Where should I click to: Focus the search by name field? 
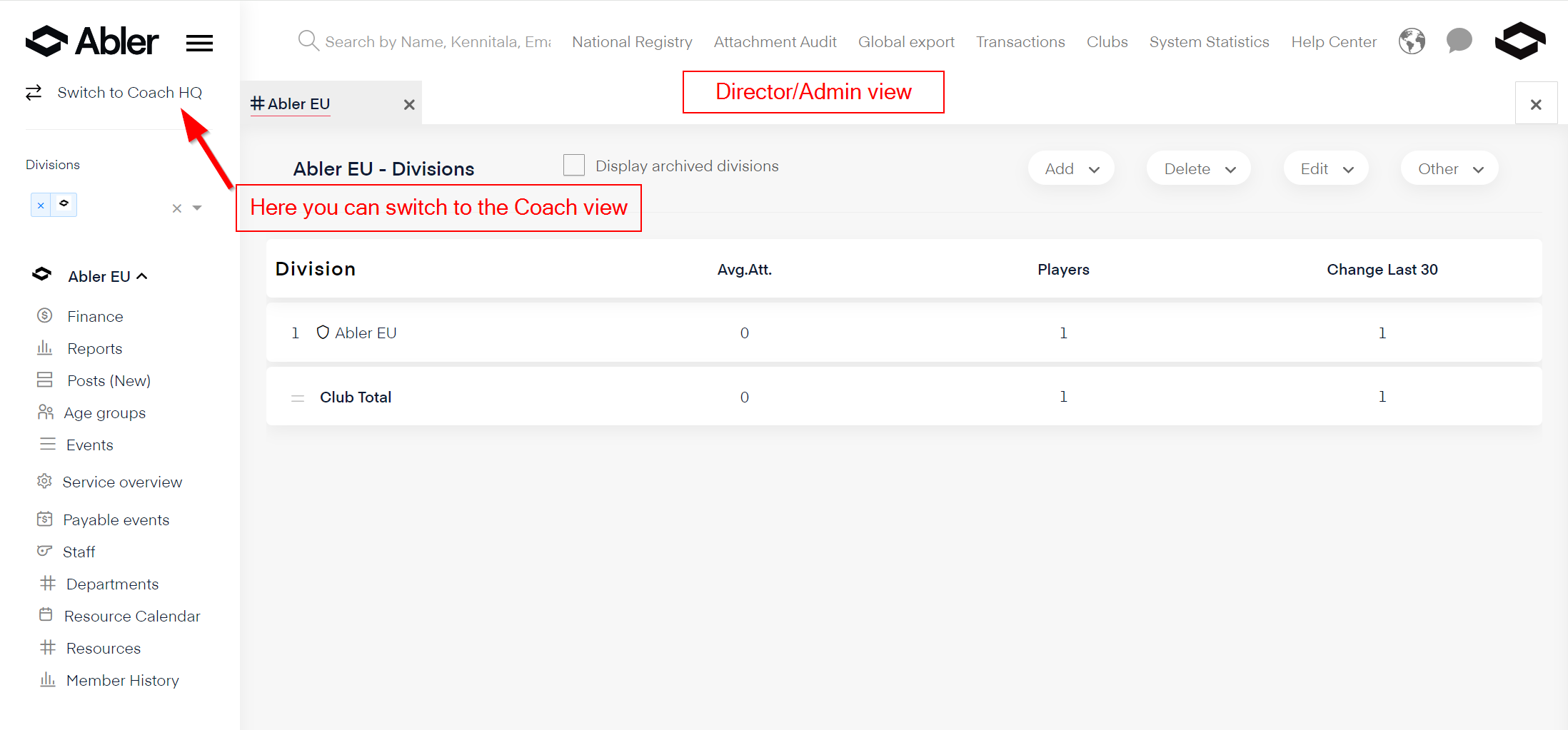click(438, 42)
